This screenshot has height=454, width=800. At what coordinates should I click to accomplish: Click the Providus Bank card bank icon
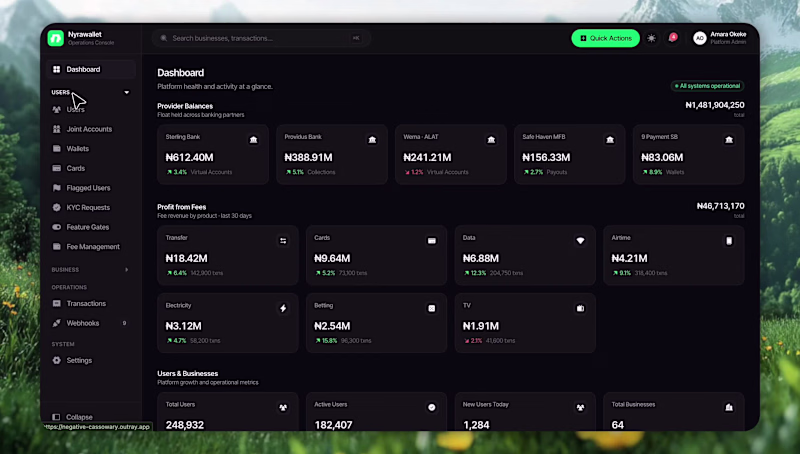pos(372,140)
